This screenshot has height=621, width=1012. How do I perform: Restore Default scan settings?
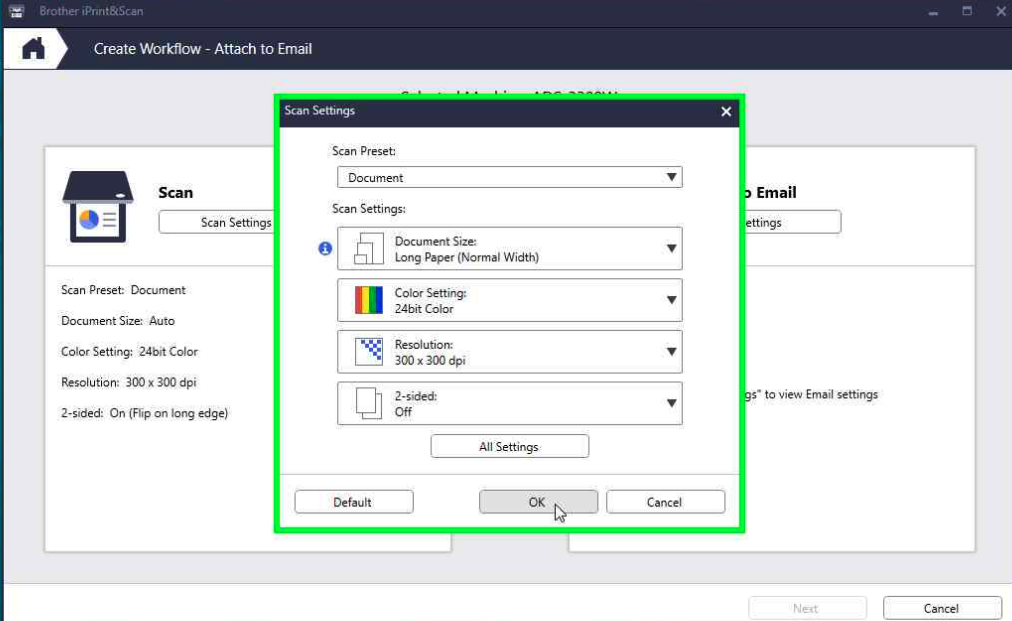[x=354, y=502]
